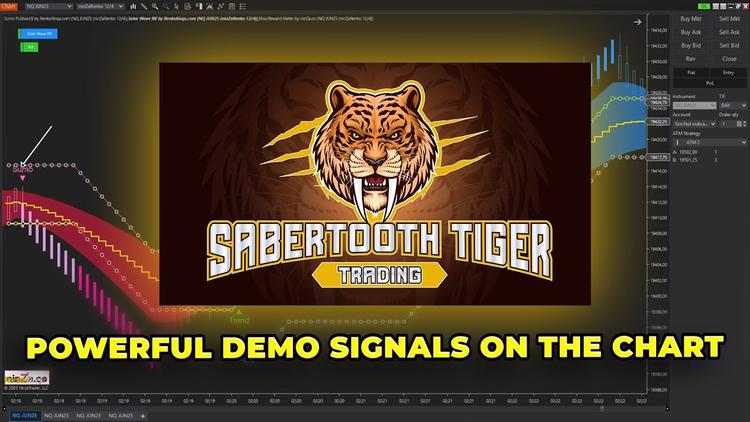Click the Sell Bid button
The width and height of the screenshot is (750, 422).
pos(729,45)
